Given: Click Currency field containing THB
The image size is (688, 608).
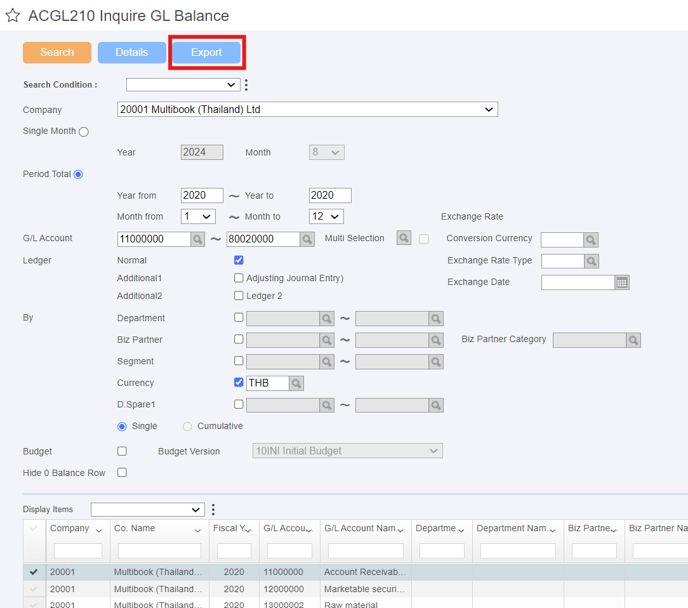Looking at the screenshot, I should 268,383.
